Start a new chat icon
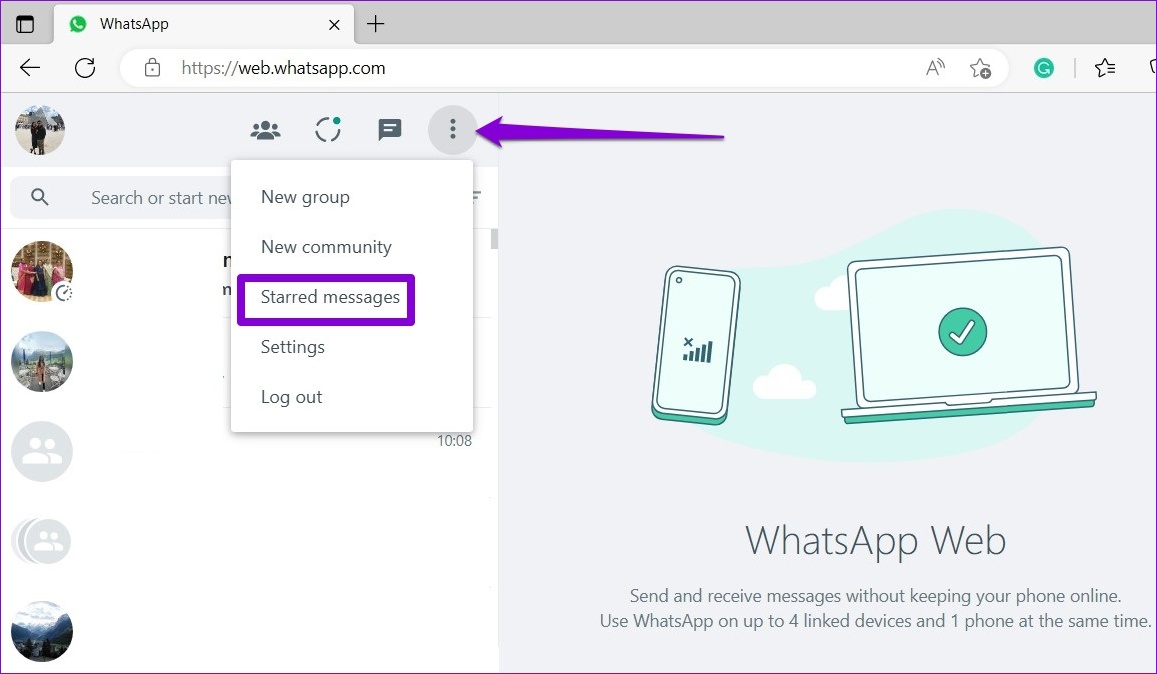Screen dimensions: 1157x674 (x=390, y=131)
